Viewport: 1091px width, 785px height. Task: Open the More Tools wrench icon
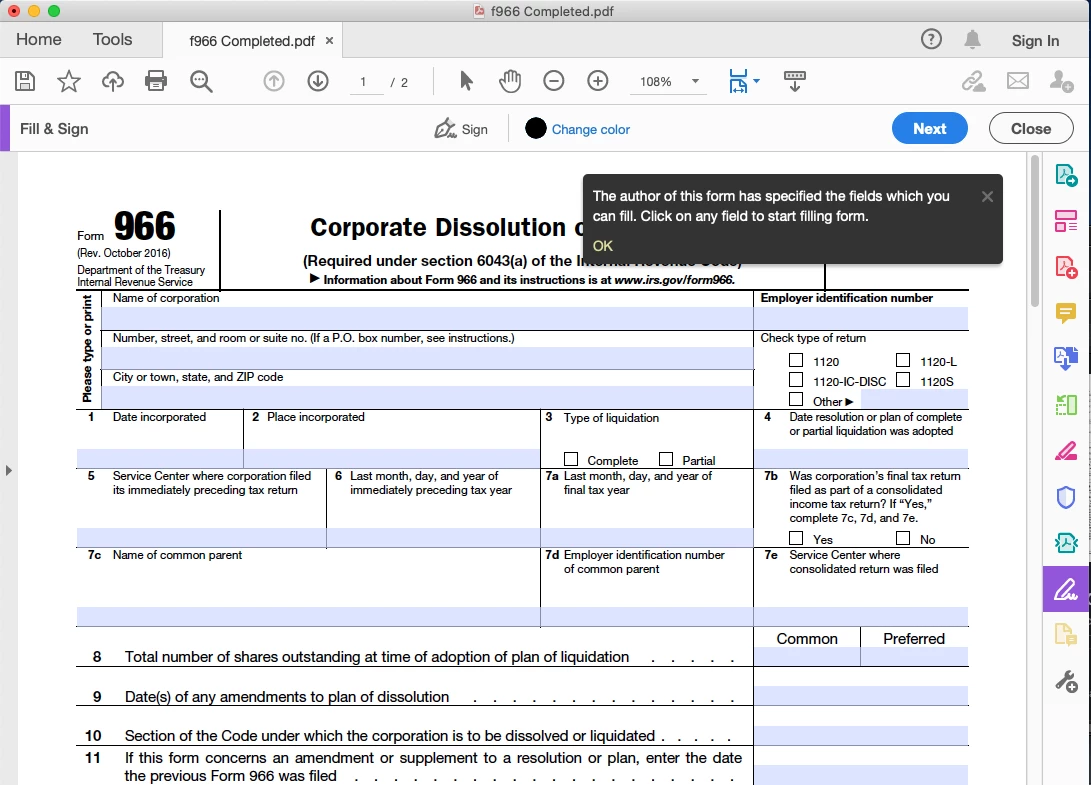[x=1066, y=681]
